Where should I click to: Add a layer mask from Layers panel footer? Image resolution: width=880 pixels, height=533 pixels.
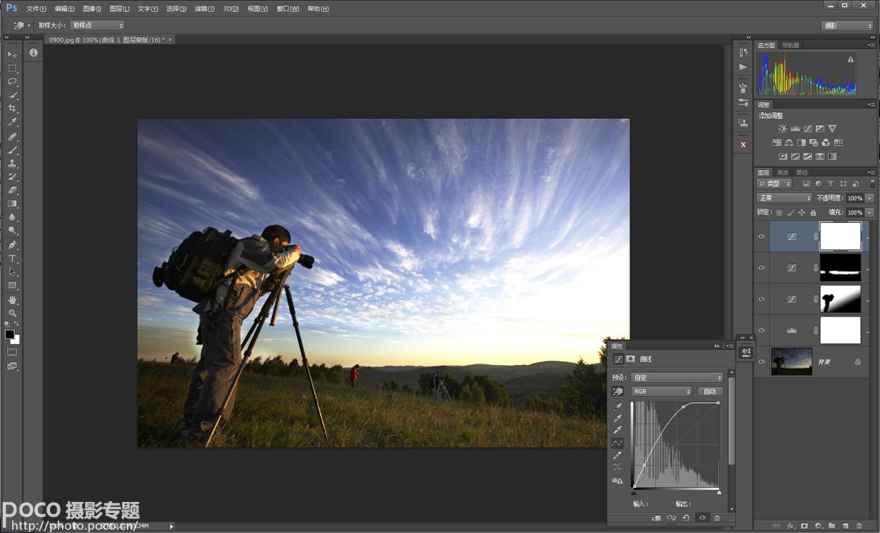(803, 525)
